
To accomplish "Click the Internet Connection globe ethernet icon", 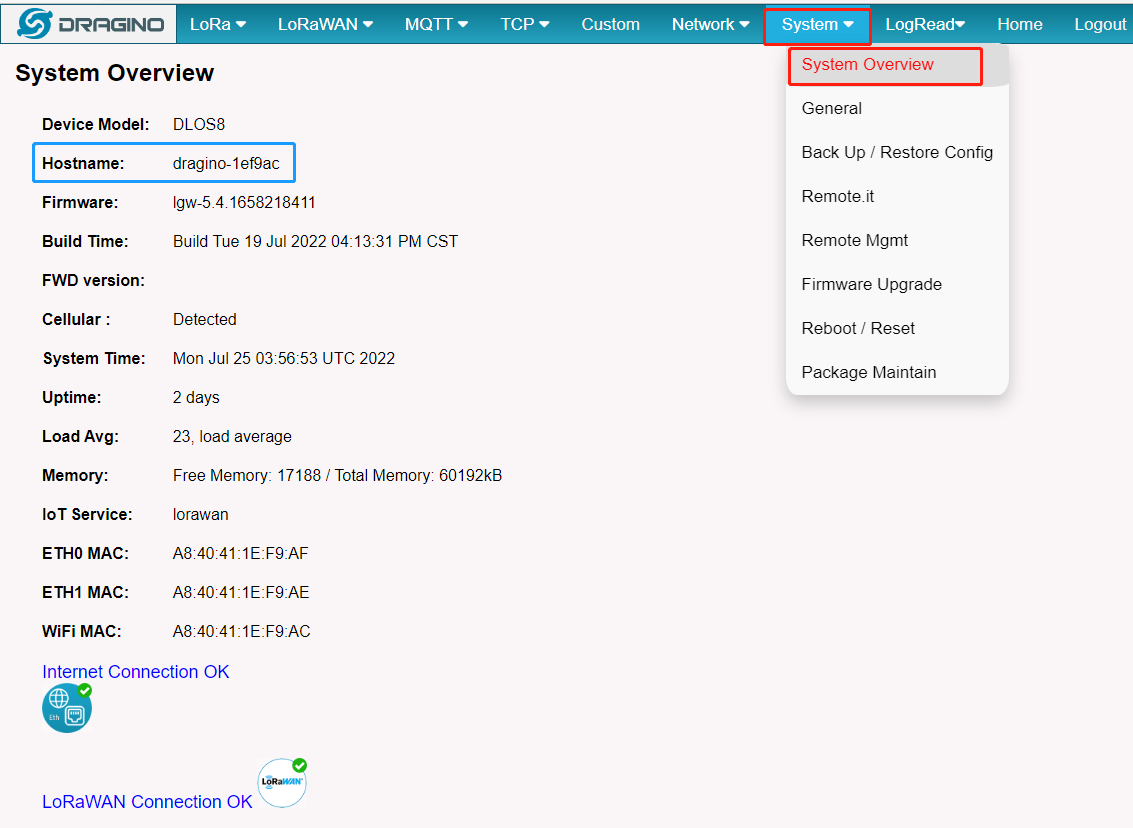I will click(x=67, y=708).
